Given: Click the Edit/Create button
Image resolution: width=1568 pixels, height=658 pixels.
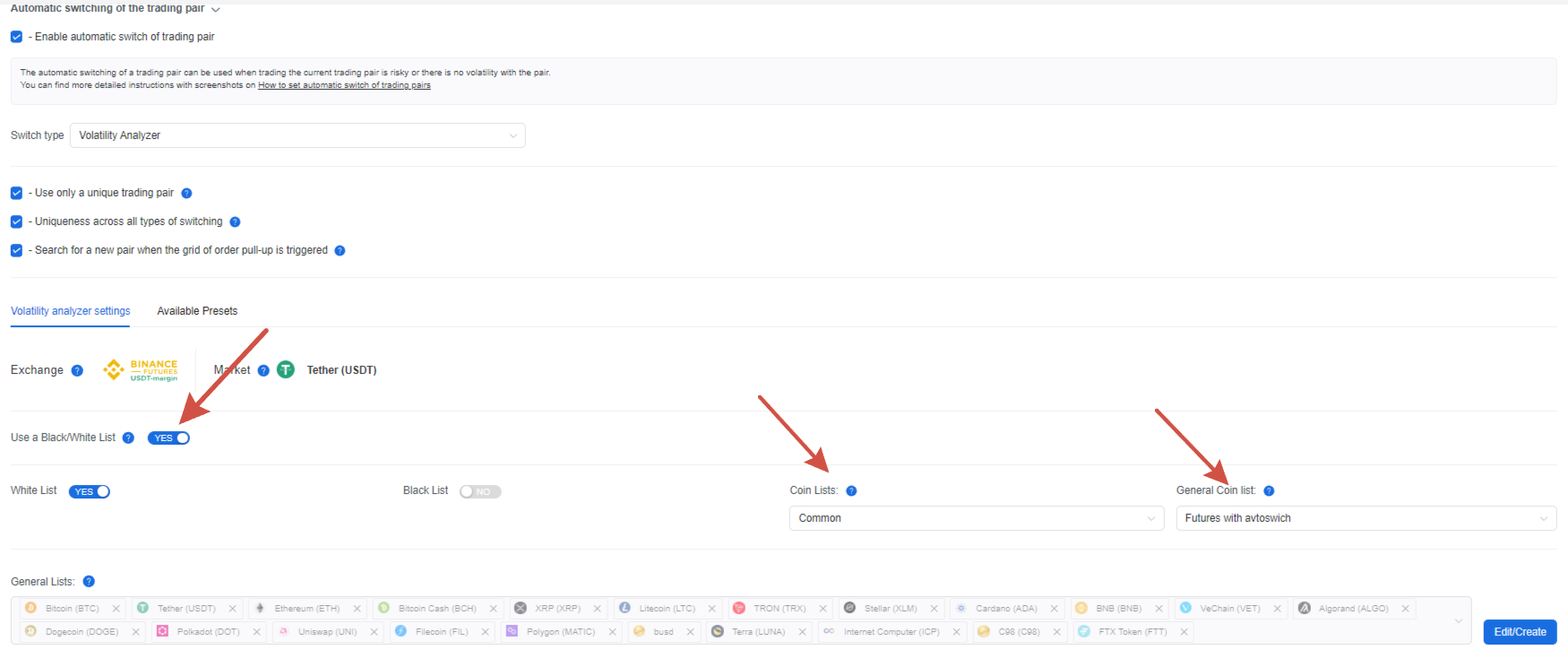Looking at the screenshot, I should coord(1520,632).
